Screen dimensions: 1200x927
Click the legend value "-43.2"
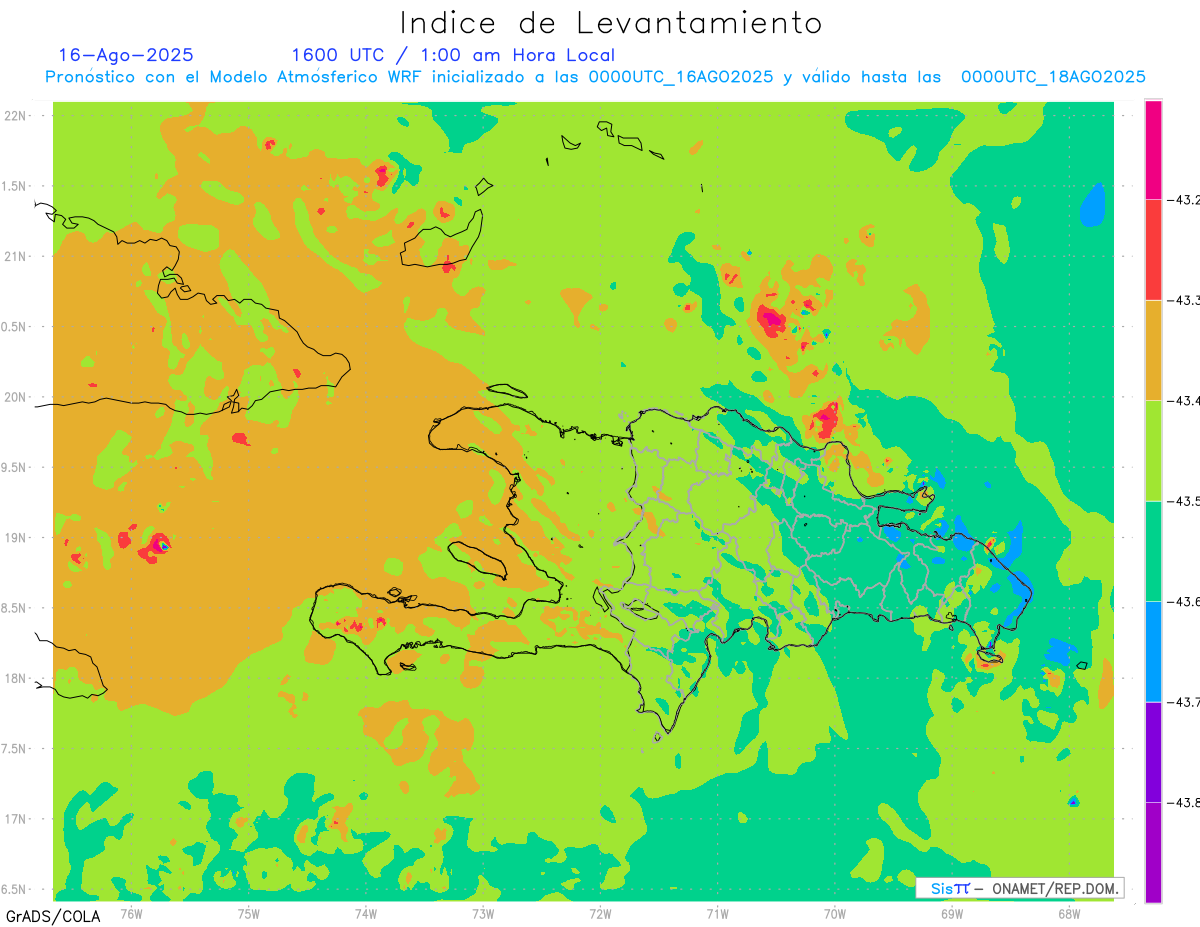pyautogui.click(x=1182, y=200)
